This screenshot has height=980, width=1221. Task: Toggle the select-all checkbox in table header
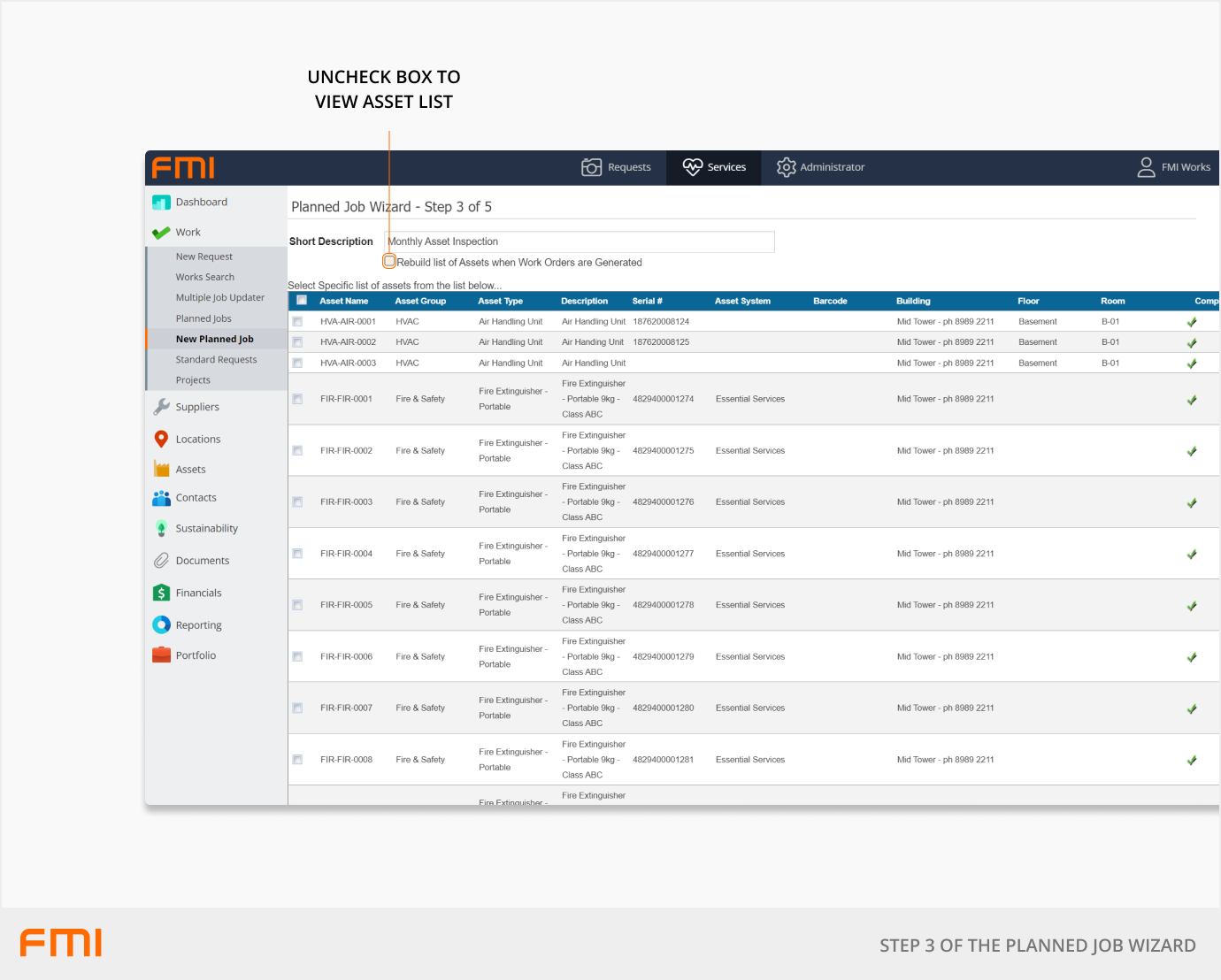coord(302,301)
